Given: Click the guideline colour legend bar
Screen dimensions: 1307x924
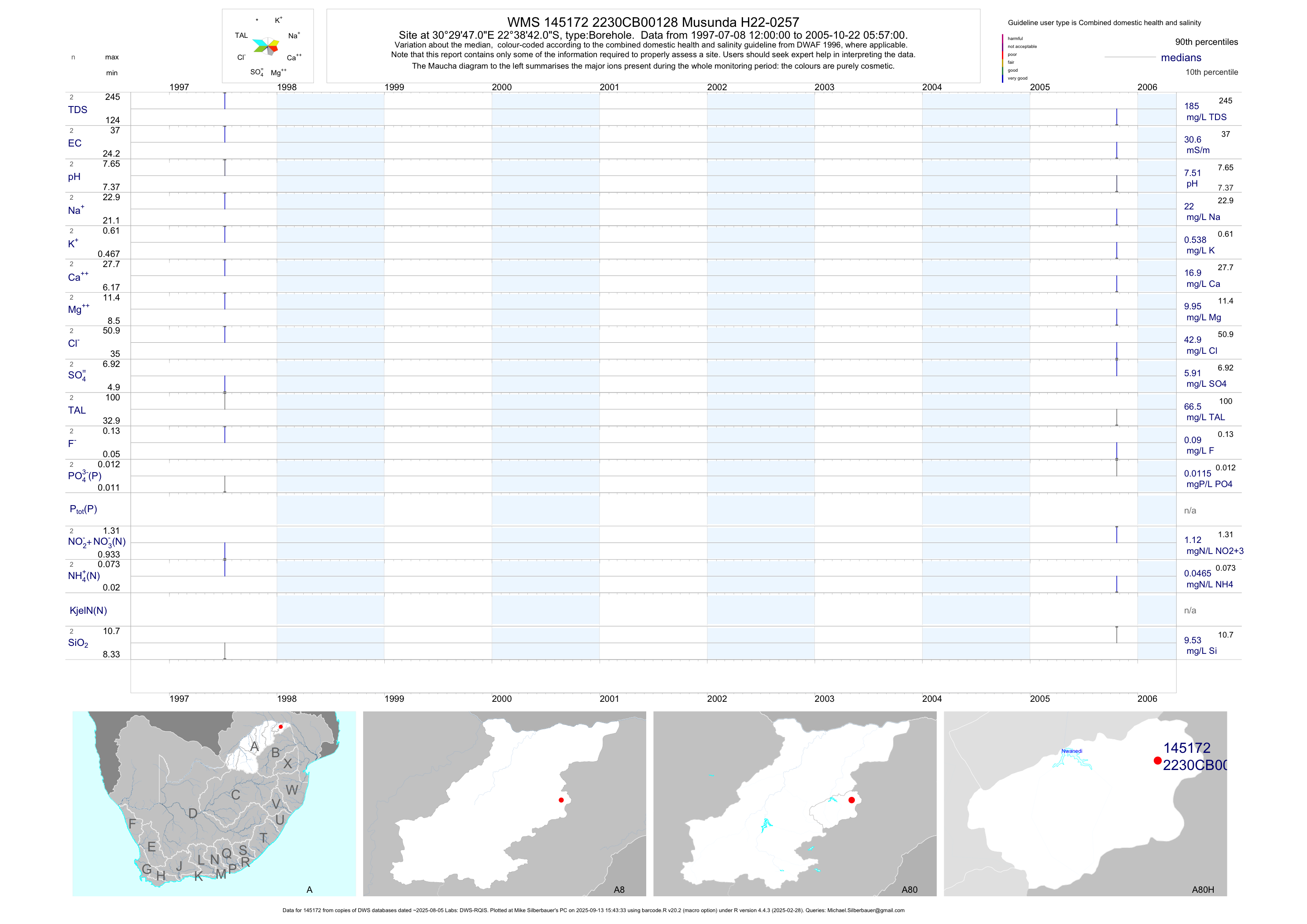Looking at the screenshot, I should (x=1002, y=58).
